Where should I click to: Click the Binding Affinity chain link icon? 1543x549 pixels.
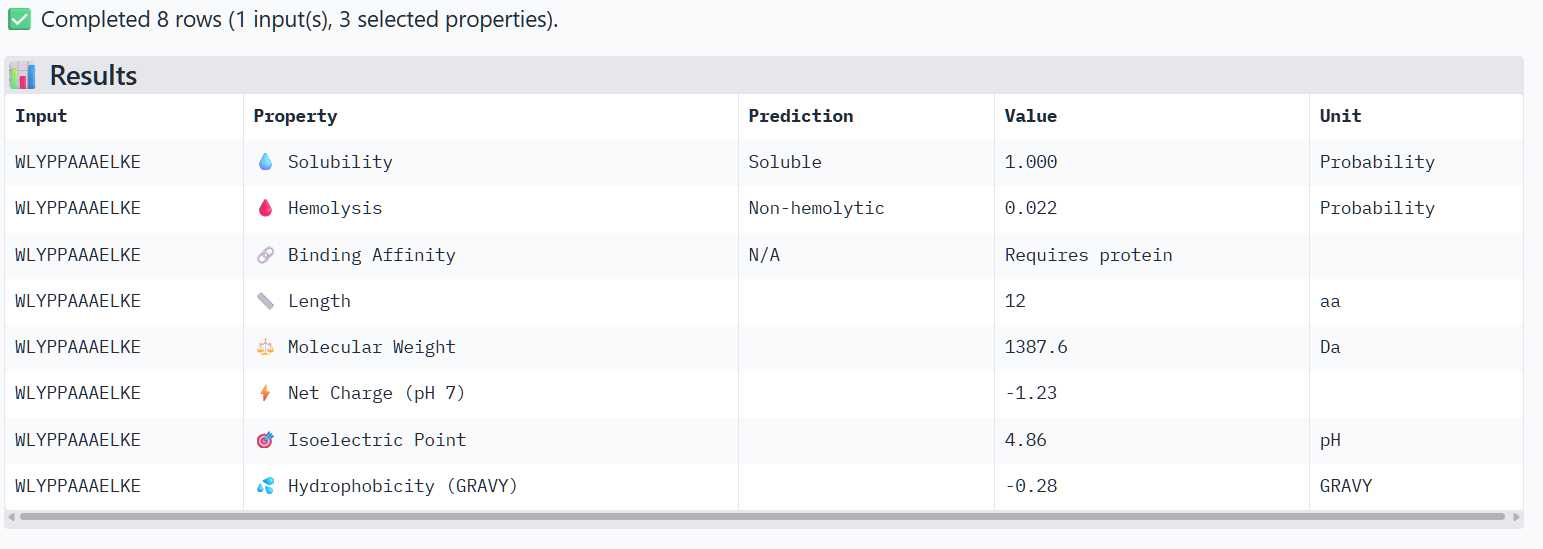[x=265, y=255]
